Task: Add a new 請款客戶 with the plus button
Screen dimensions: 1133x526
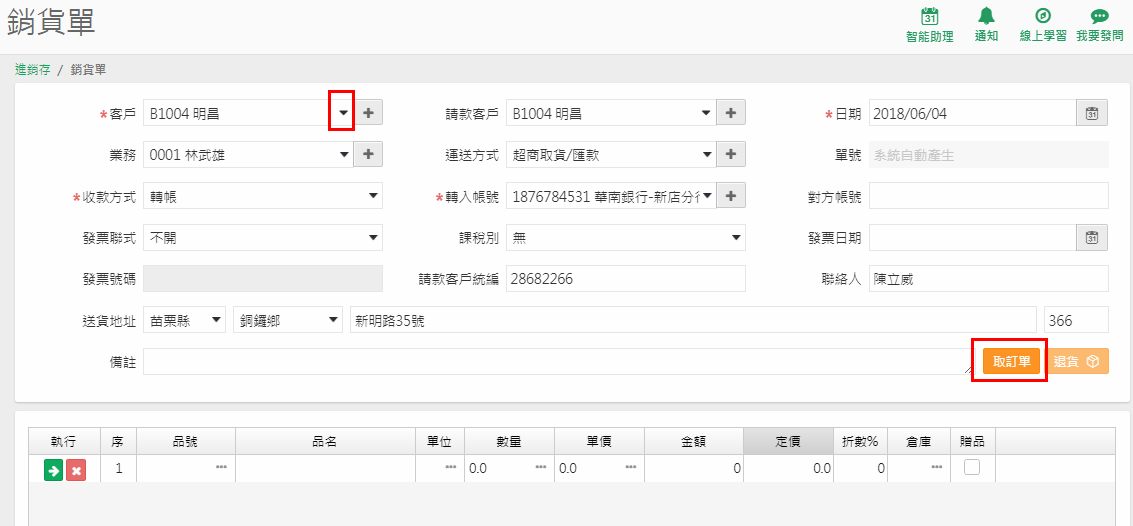Action: click(x=731, y=113)
